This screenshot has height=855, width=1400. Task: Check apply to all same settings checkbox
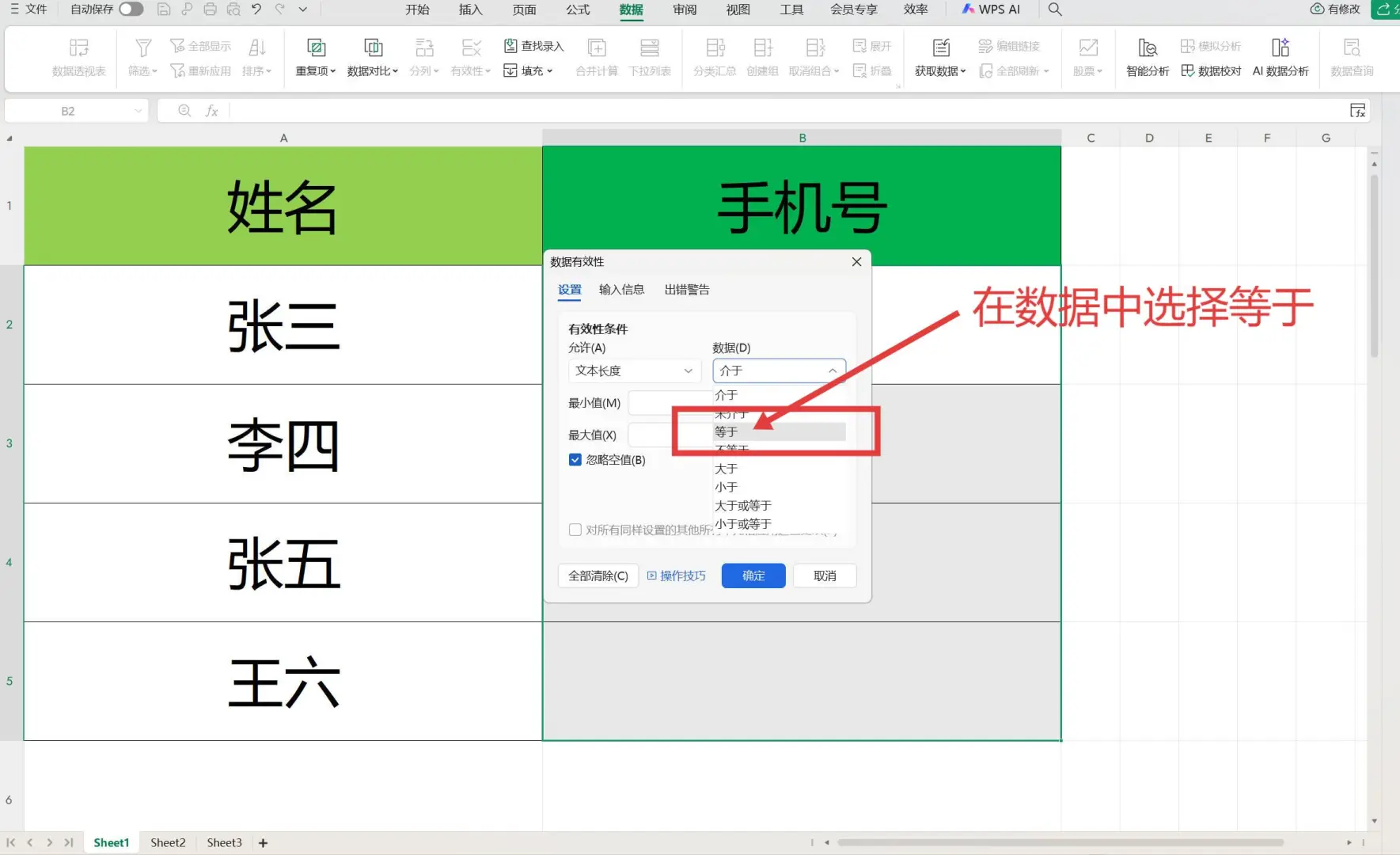pos(575,530)
